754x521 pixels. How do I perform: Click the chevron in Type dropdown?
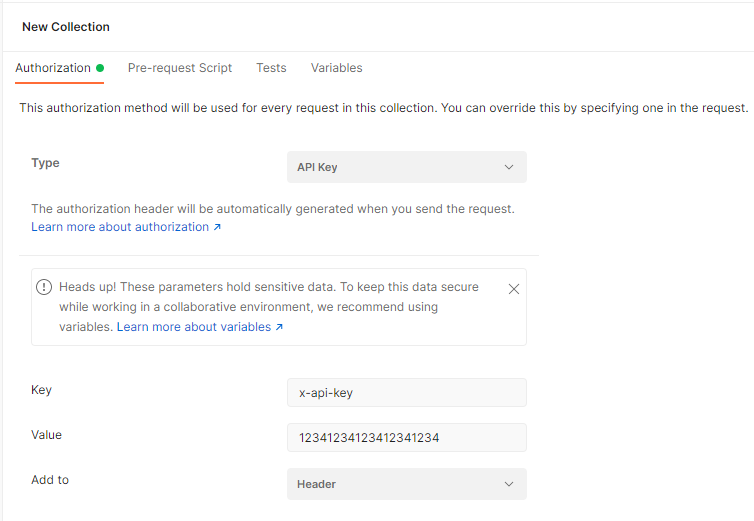tap(508, 167)
